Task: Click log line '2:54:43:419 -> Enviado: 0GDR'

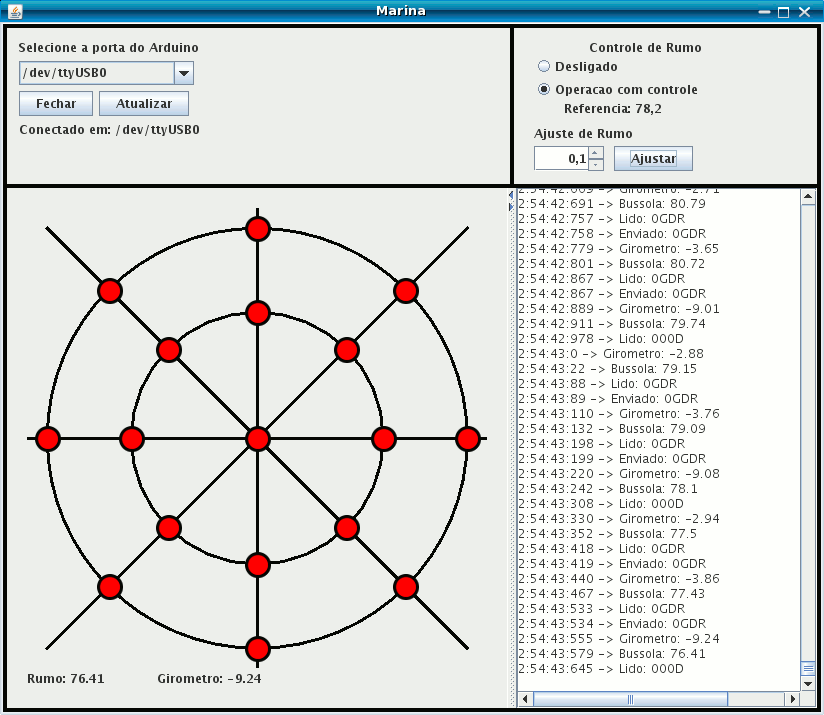Action: point(612,563)
